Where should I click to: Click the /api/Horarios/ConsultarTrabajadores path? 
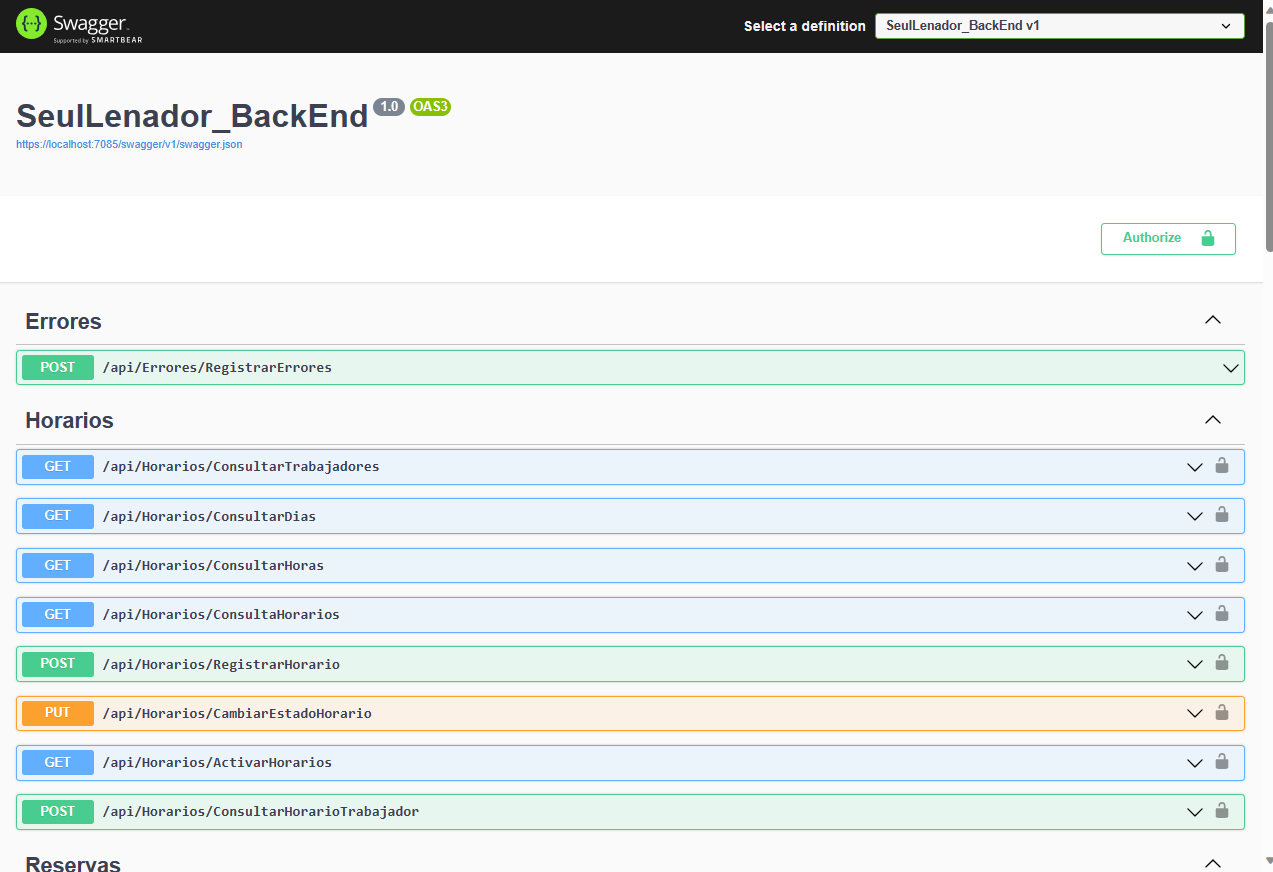241,467
